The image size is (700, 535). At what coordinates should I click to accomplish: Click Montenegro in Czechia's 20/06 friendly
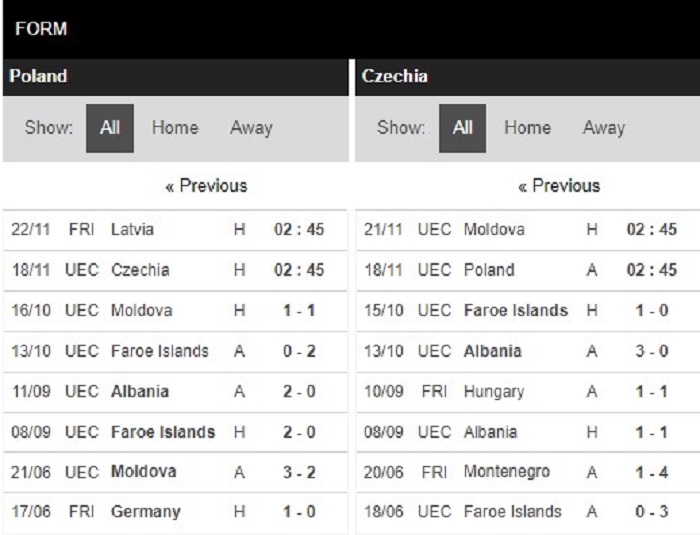[507, 472]
